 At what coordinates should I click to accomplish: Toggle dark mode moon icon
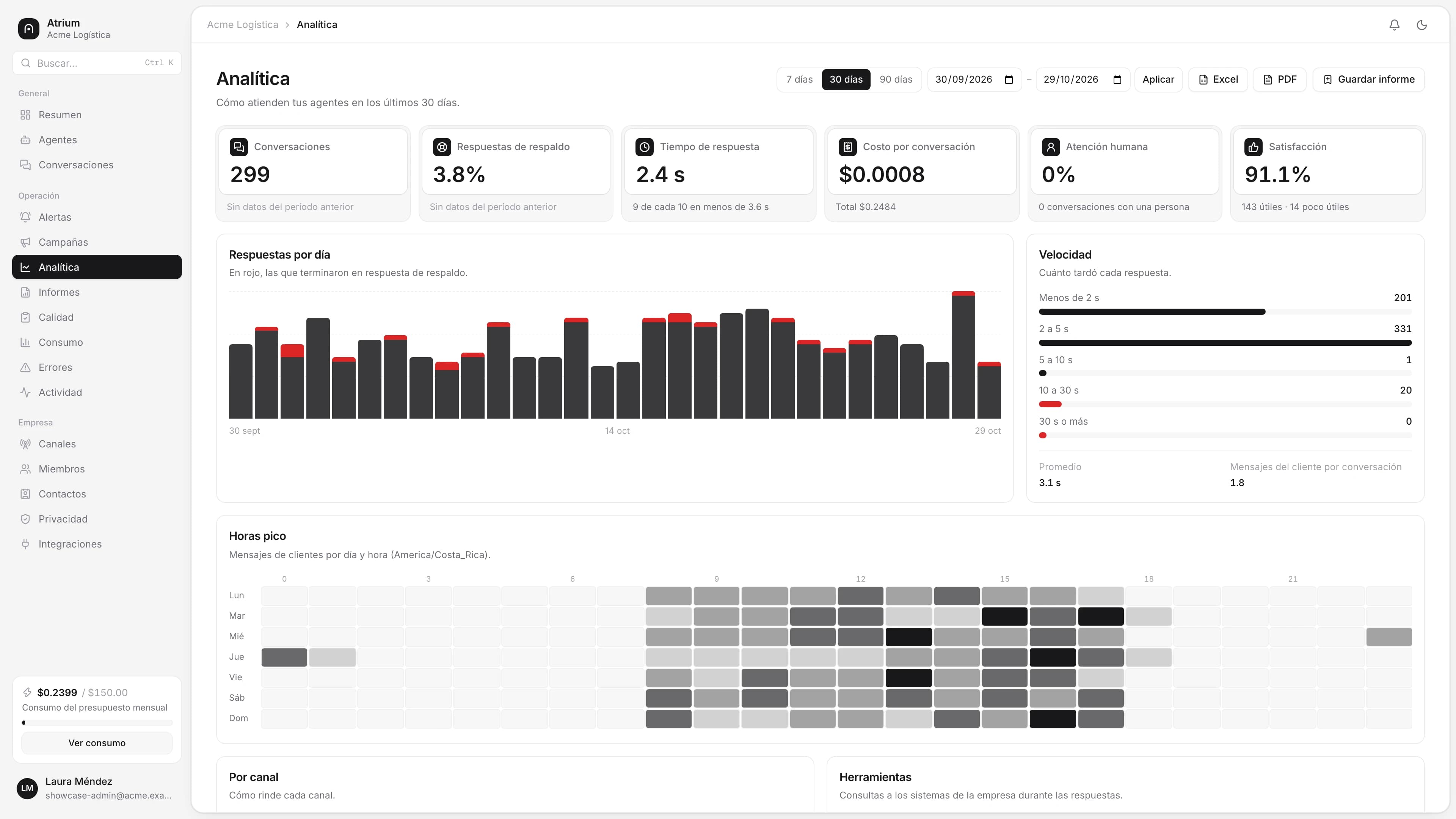1421,25
